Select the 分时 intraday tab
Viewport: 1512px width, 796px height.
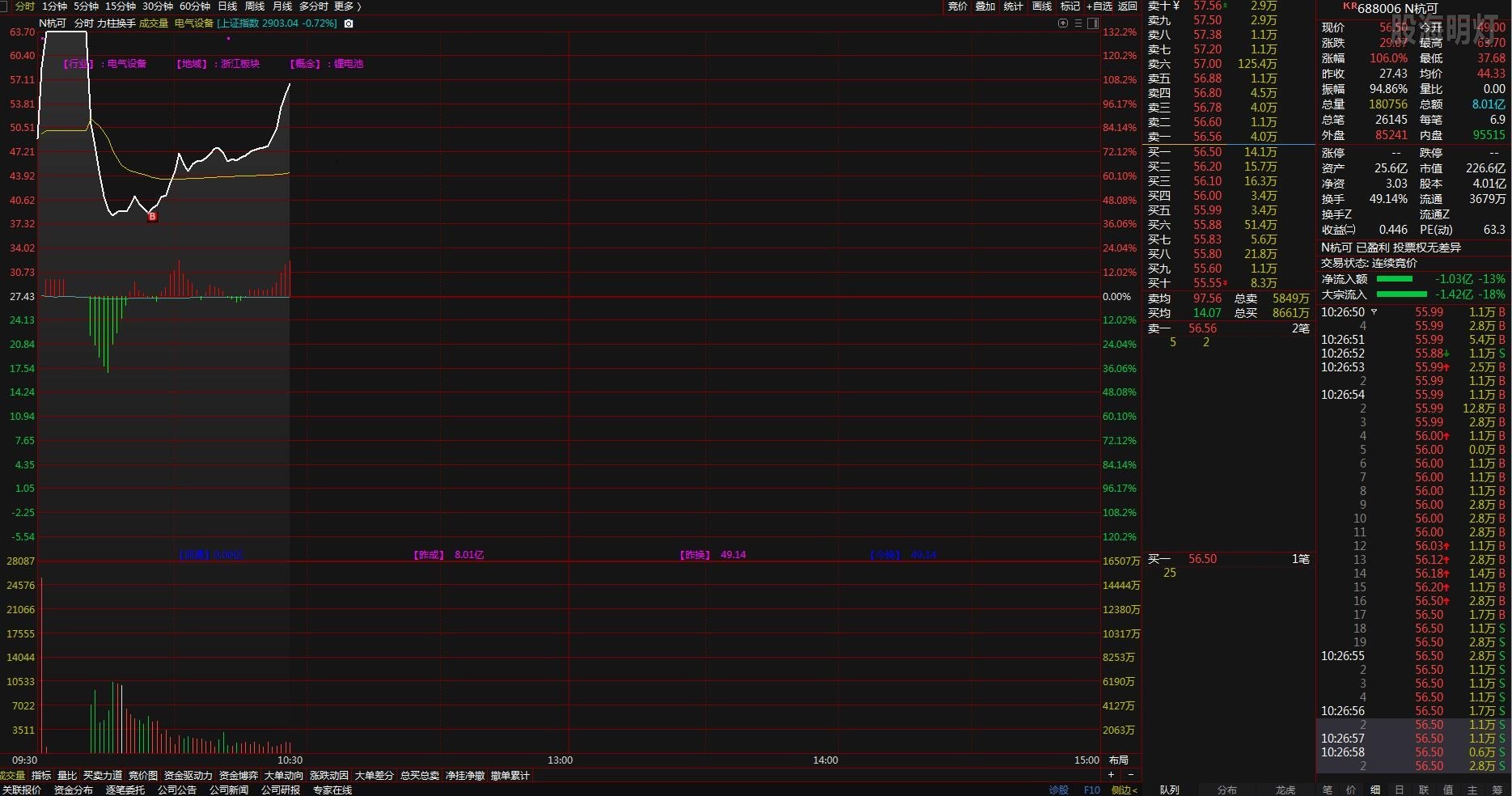click(25, 6)
